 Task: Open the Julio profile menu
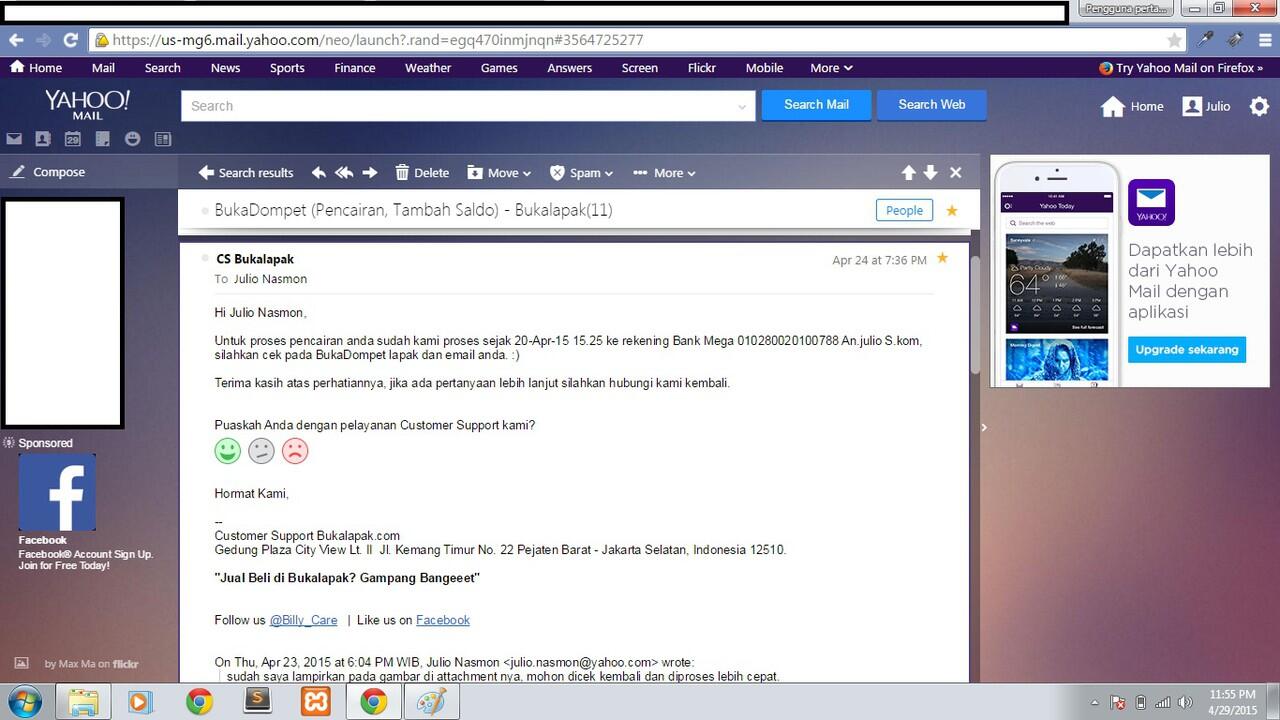coord(1206,106)
